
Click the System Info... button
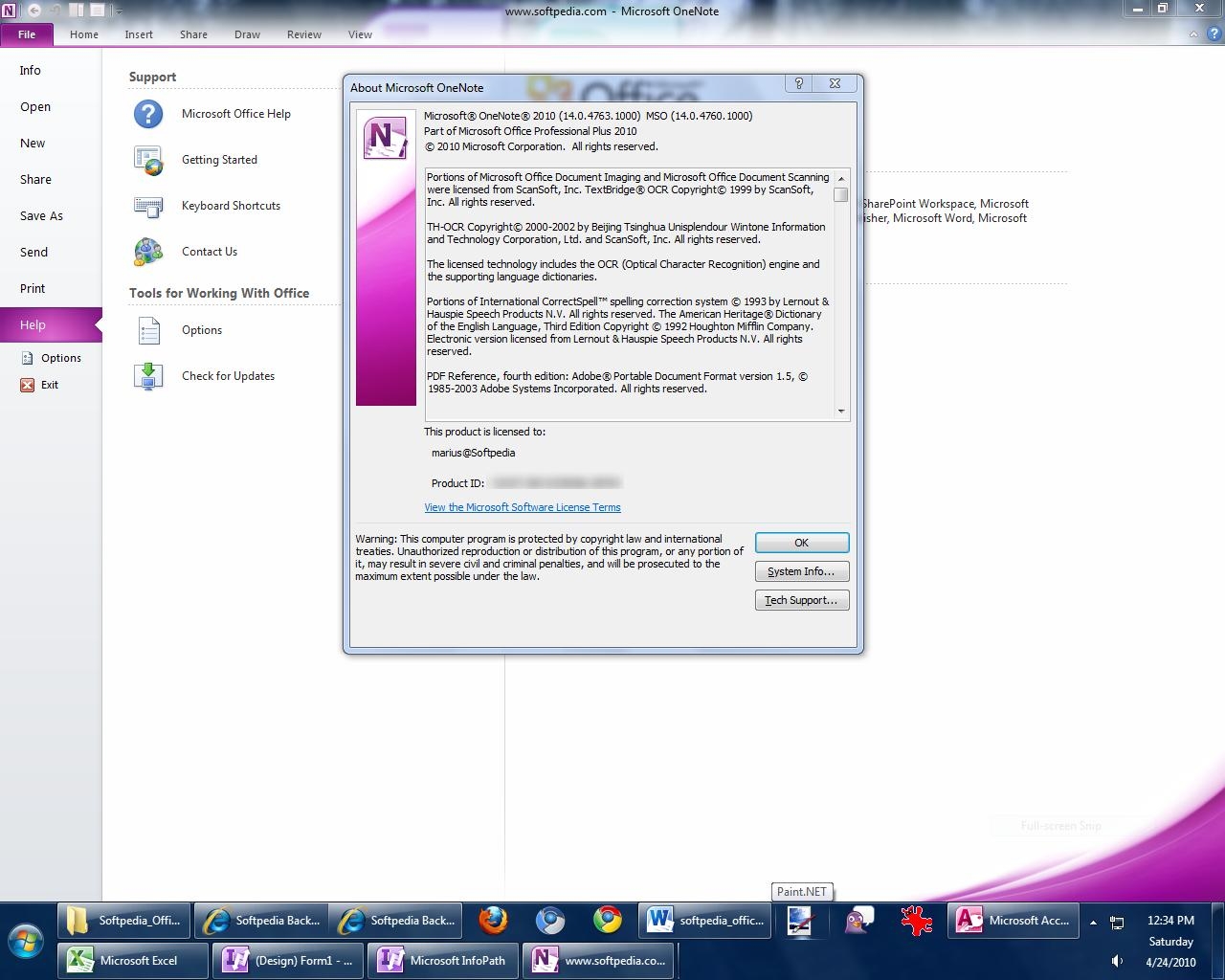point(802,571)
